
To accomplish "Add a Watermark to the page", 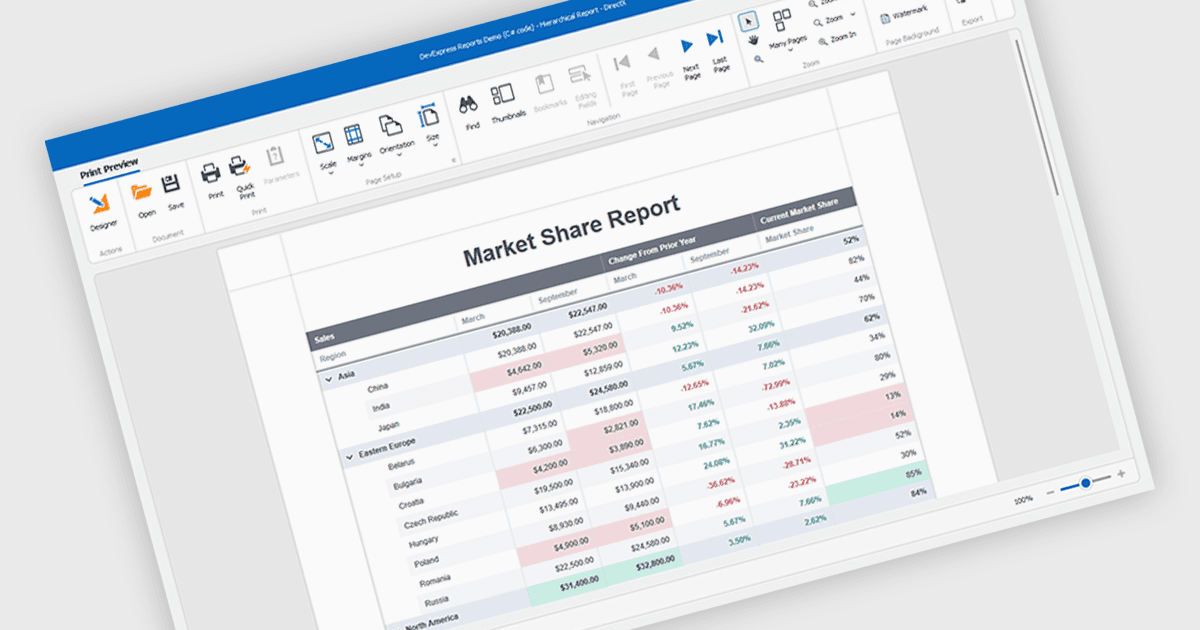I will coord(902,16).
